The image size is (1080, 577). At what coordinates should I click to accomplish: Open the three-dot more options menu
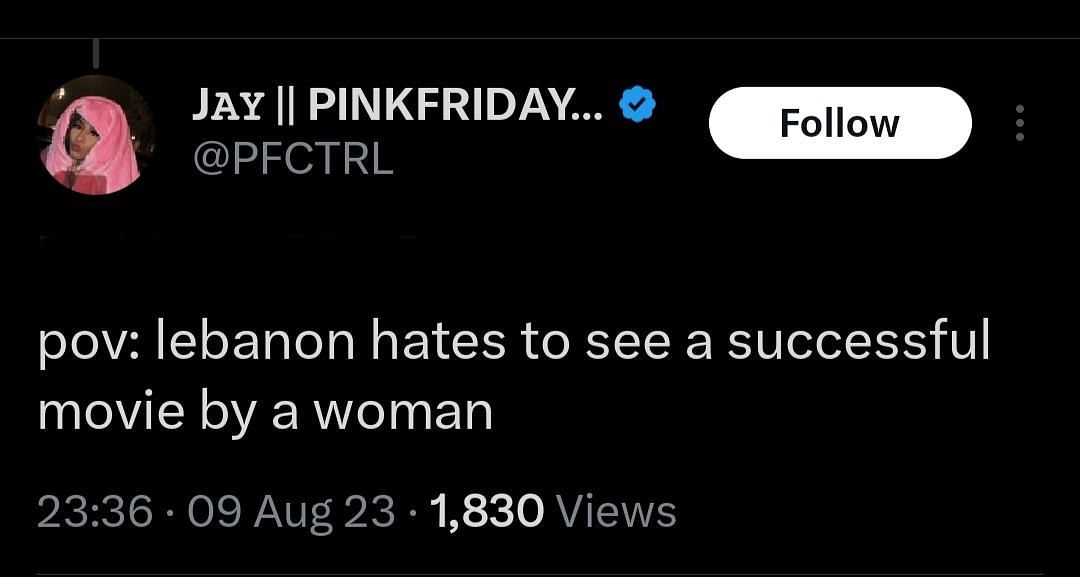(1020, 123)
